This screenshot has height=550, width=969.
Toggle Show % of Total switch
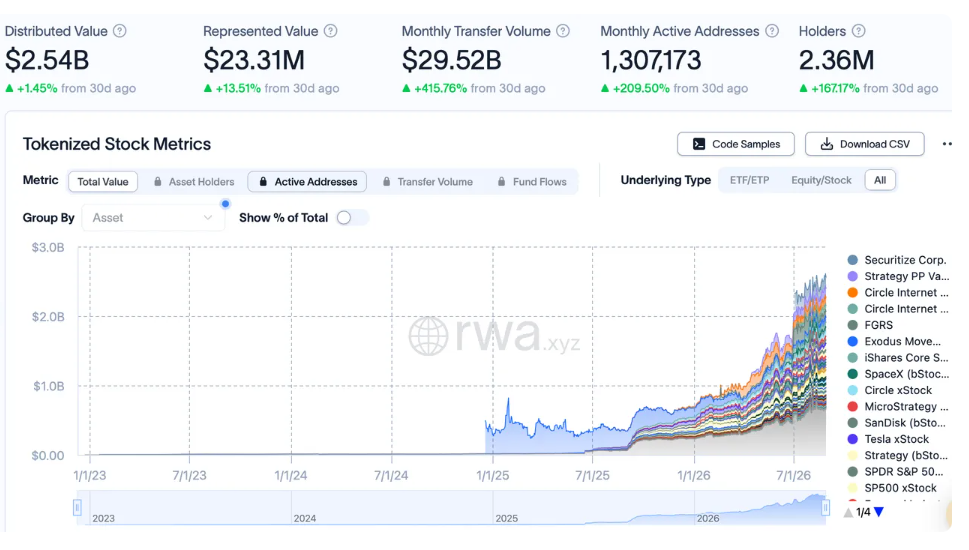point(352,218)
